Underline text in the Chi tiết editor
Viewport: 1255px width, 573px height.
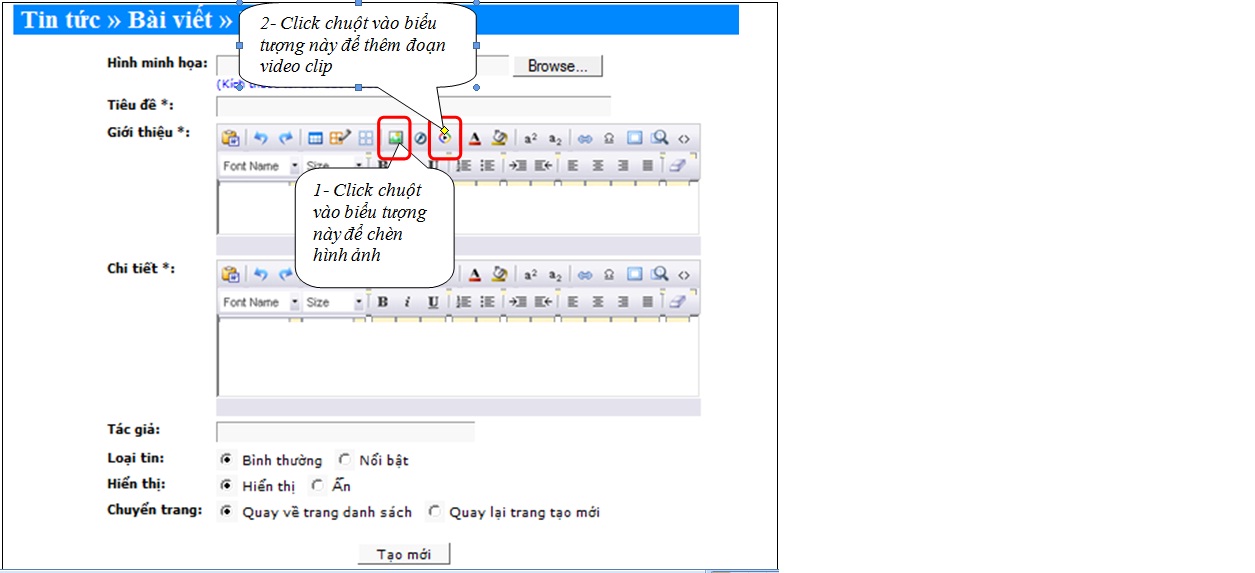pos(433,302)
